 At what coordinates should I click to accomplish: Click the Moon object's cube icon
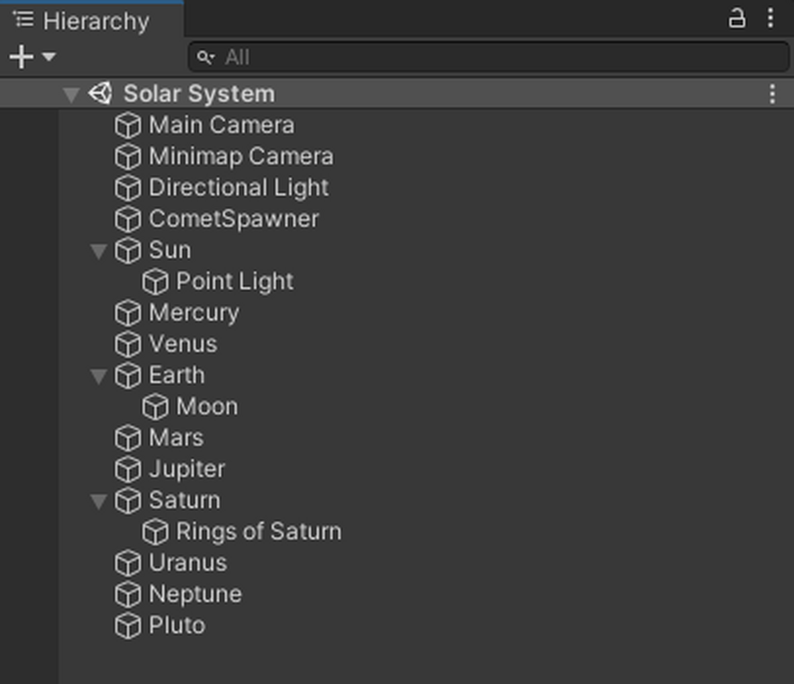click(x=155, y=407)
